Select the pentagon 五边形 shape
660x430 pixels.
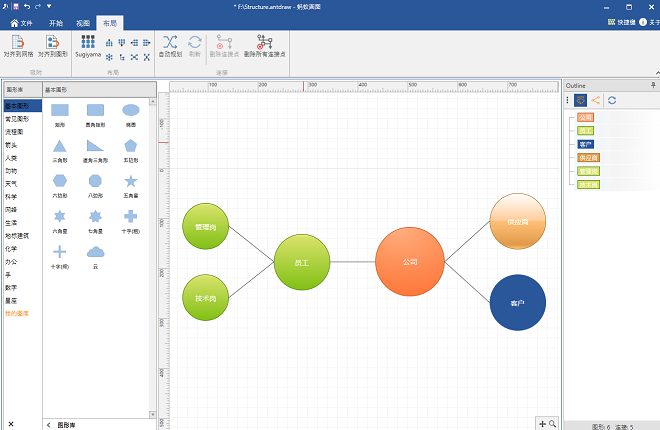point(130,146)
